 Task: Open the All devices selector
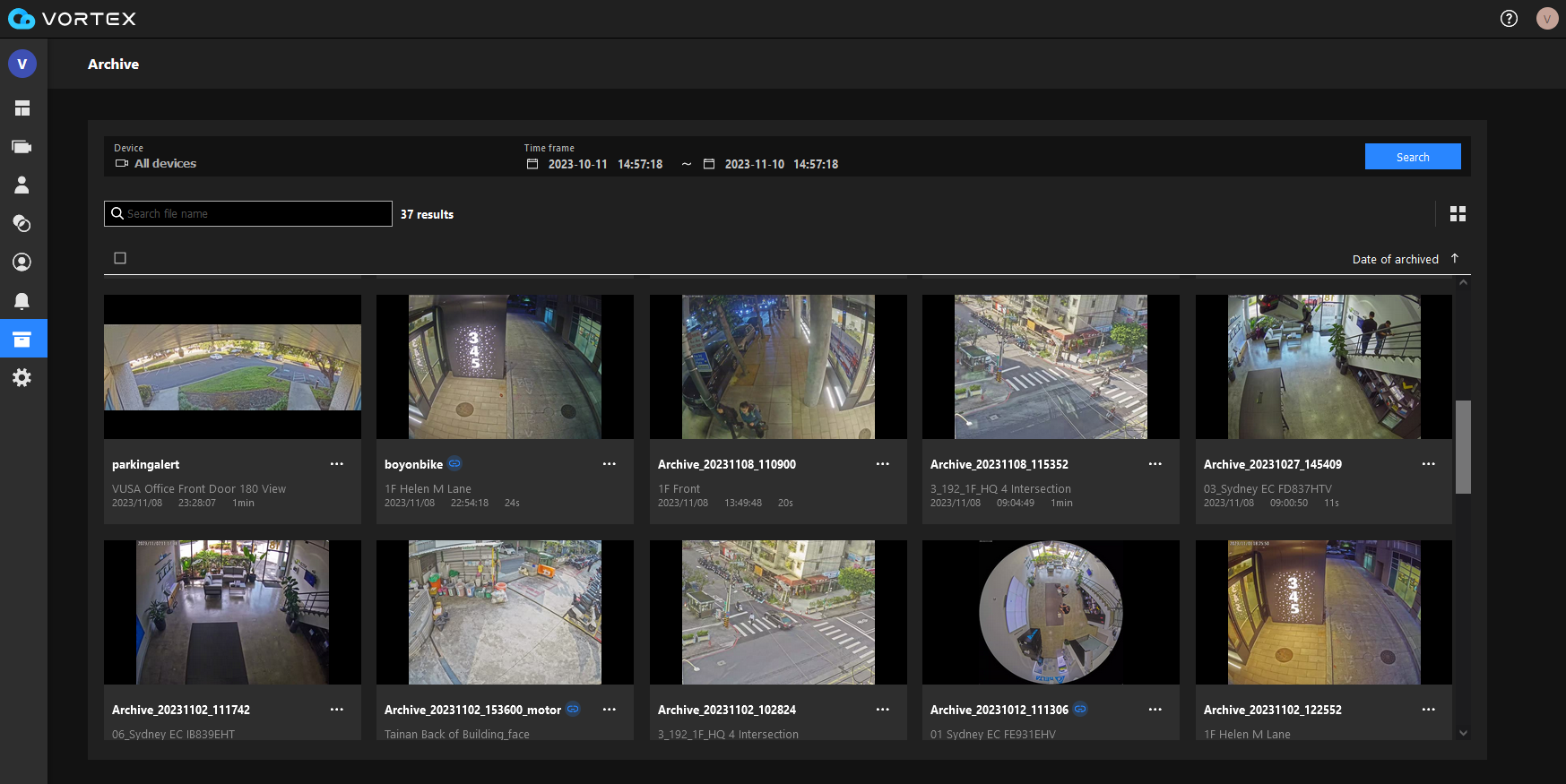point(165,164)
